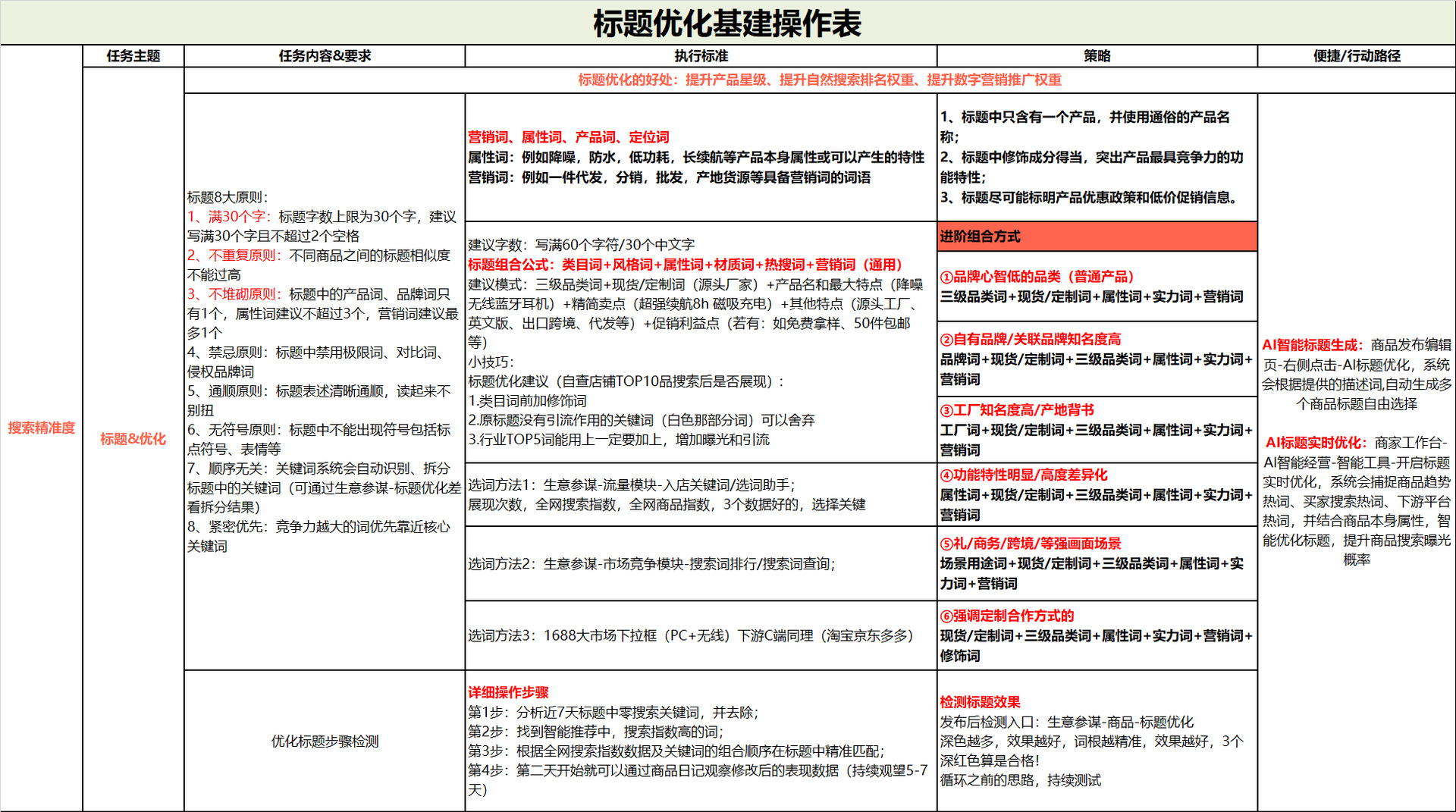Click the red AI智能标题生成 label
This screenshot has height=812, width=1456.
tap(1313, 345)
